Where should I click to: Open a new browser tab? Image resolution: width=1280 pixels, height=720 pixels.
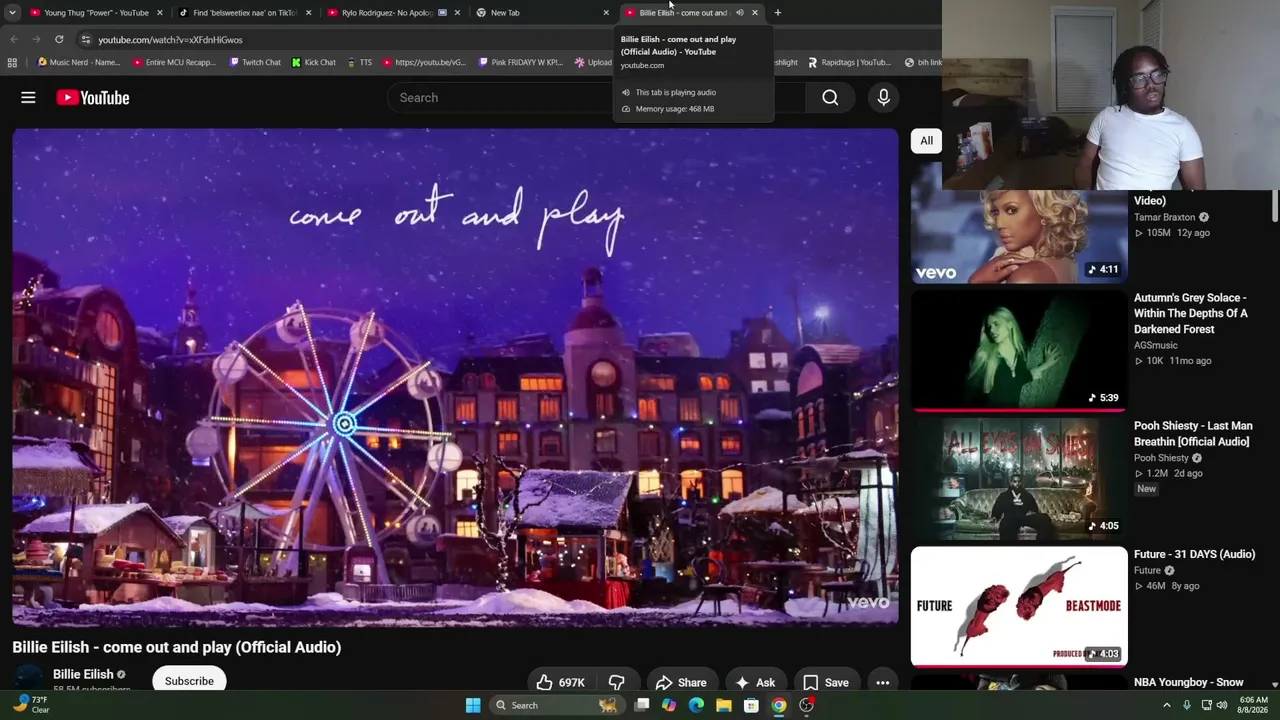click(x=778, y=13)
